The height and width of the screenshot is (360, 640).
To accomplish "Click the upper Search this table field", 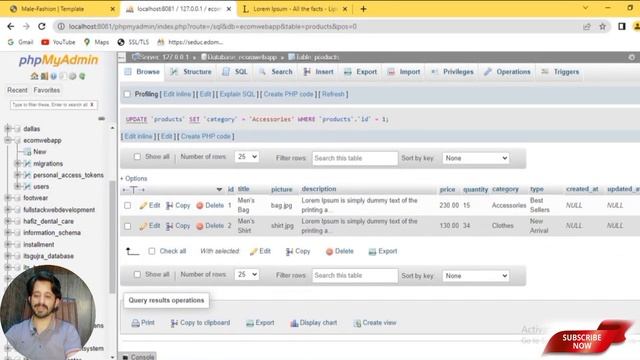I will (x=355, y=158).
